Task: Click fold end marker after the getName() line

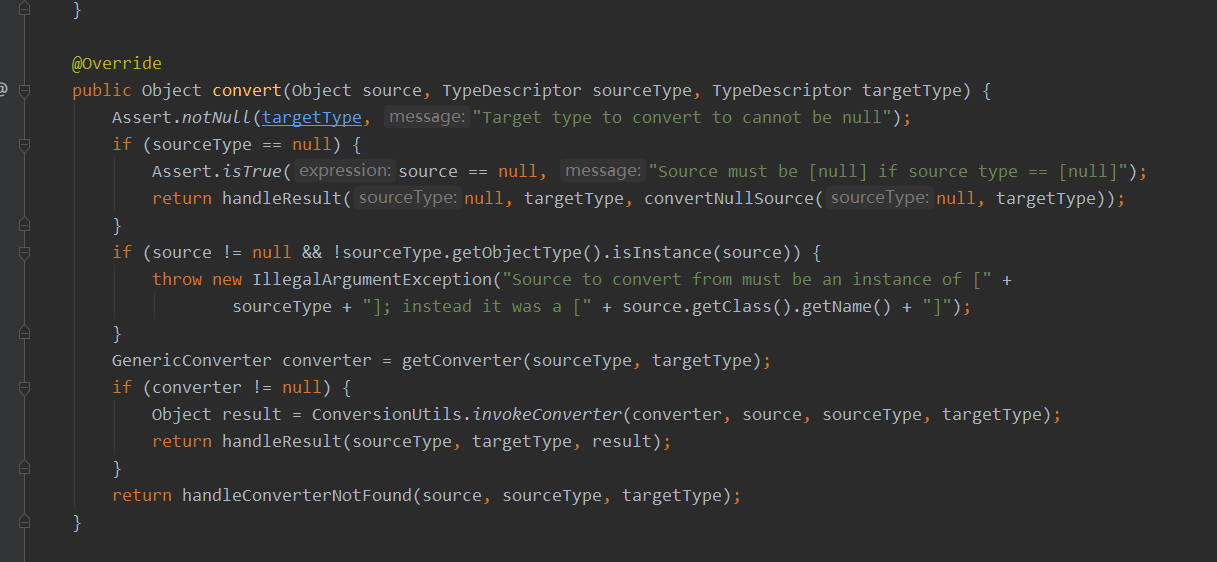Action: (25, 333)
